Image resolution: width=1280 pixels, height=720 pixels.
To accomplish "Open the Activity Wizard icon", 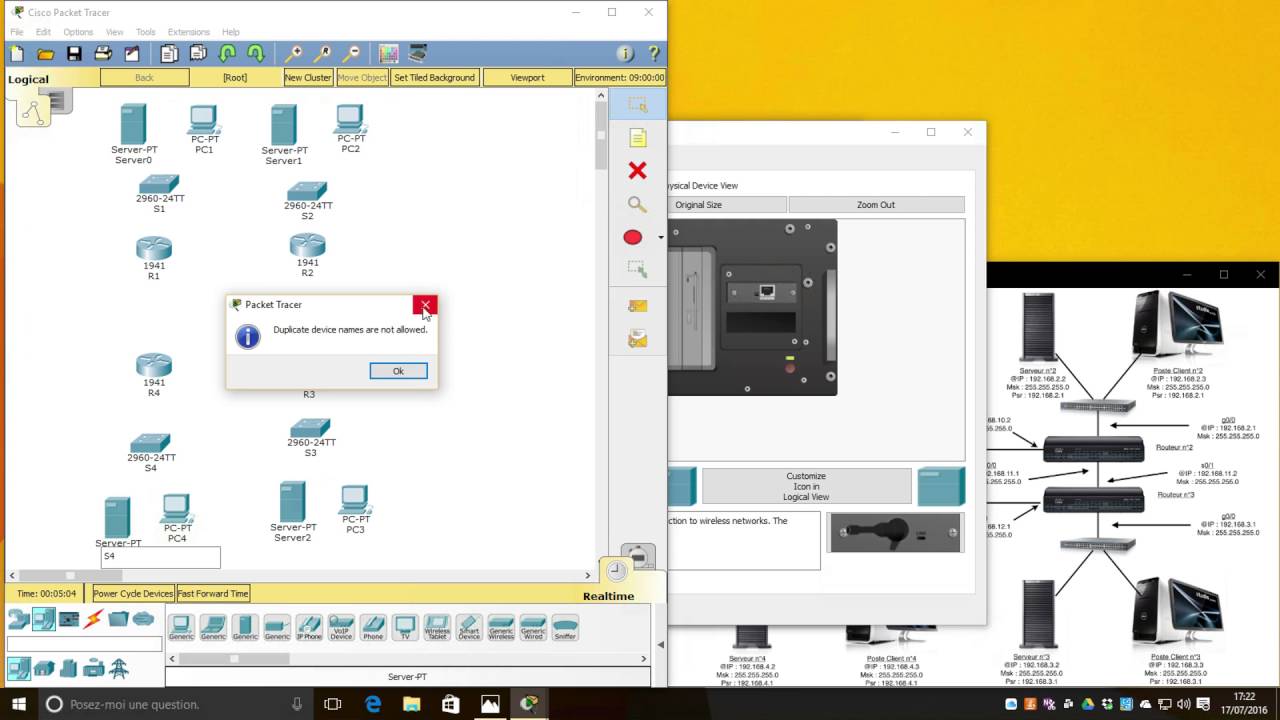I will coord(132,54).
